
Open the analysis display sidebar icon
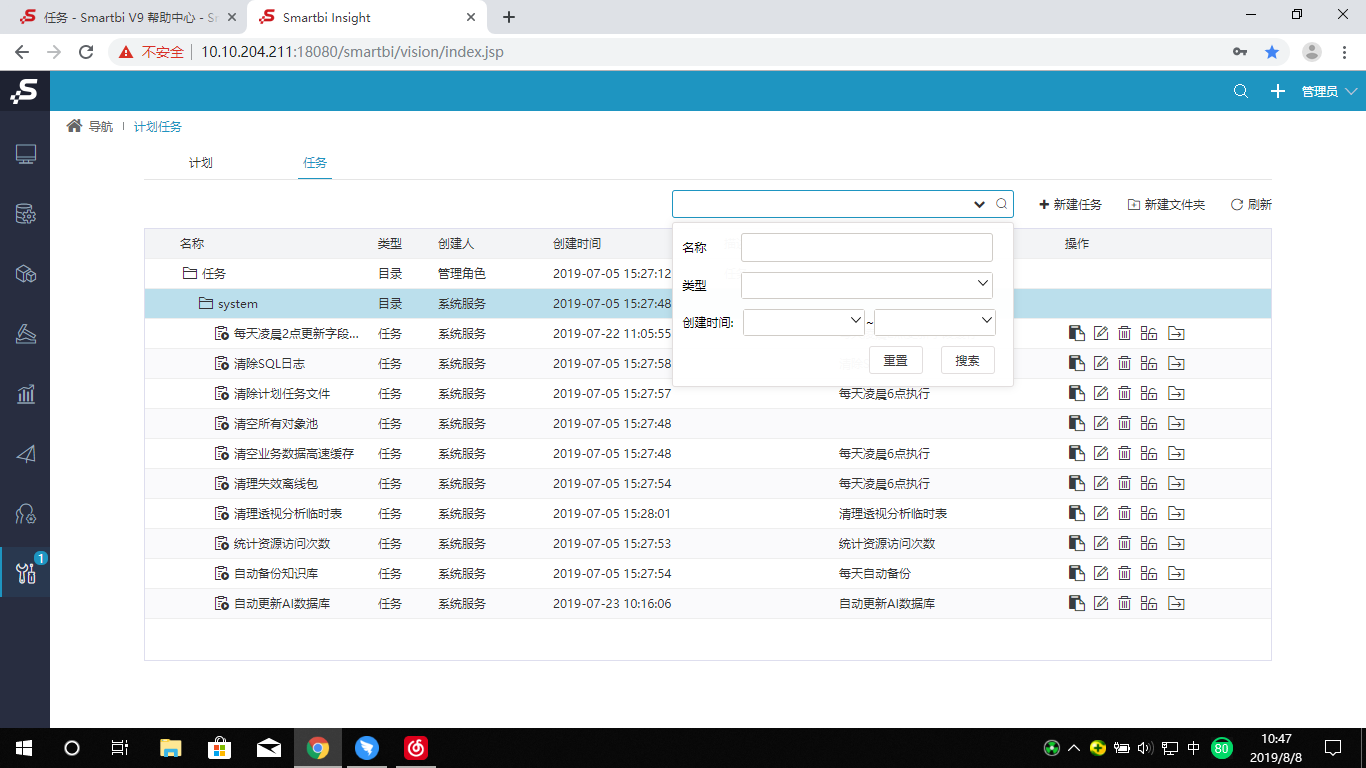[x=26, y=334]
